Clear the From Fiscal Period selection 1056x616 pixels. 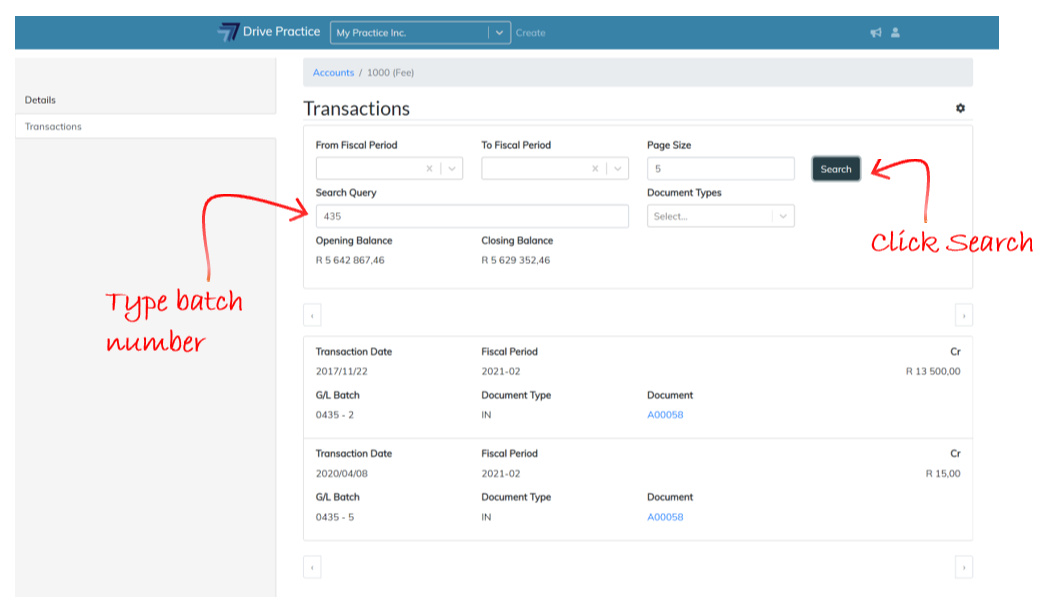tap(430, 169)
